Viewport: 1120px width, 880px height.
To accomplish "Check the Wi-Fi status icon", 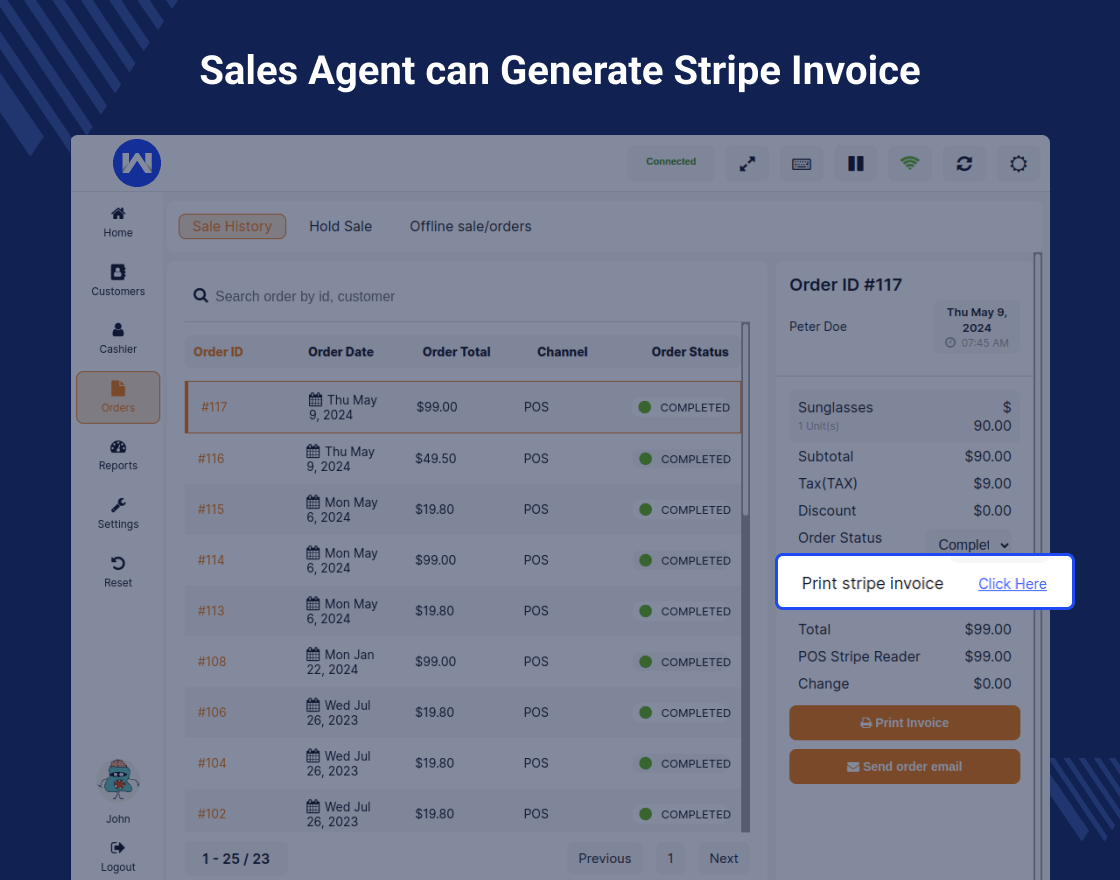I will (910, 163).
